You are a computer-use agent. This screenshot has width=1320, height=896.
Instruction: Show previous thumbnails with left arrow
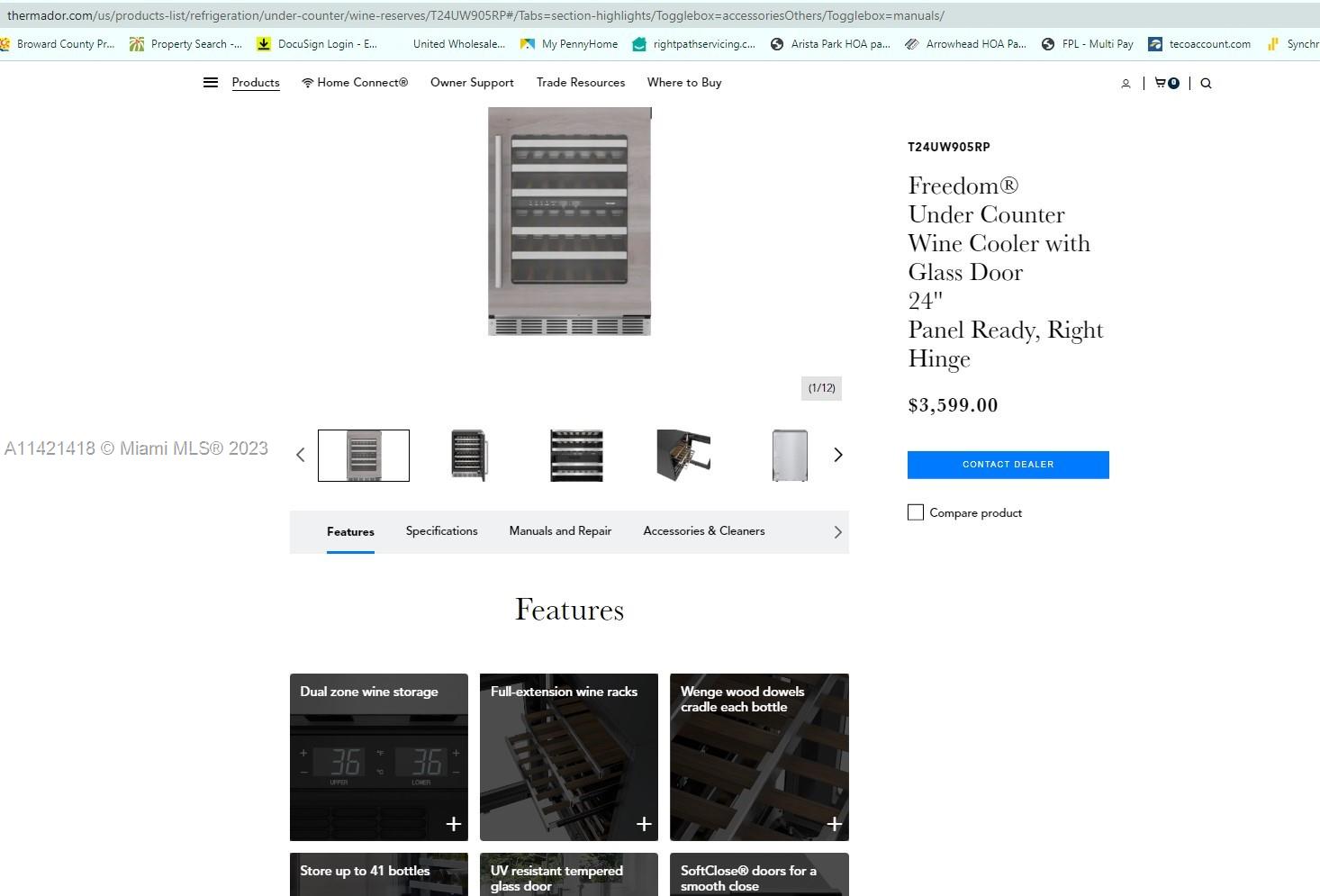tap(301, 455)
